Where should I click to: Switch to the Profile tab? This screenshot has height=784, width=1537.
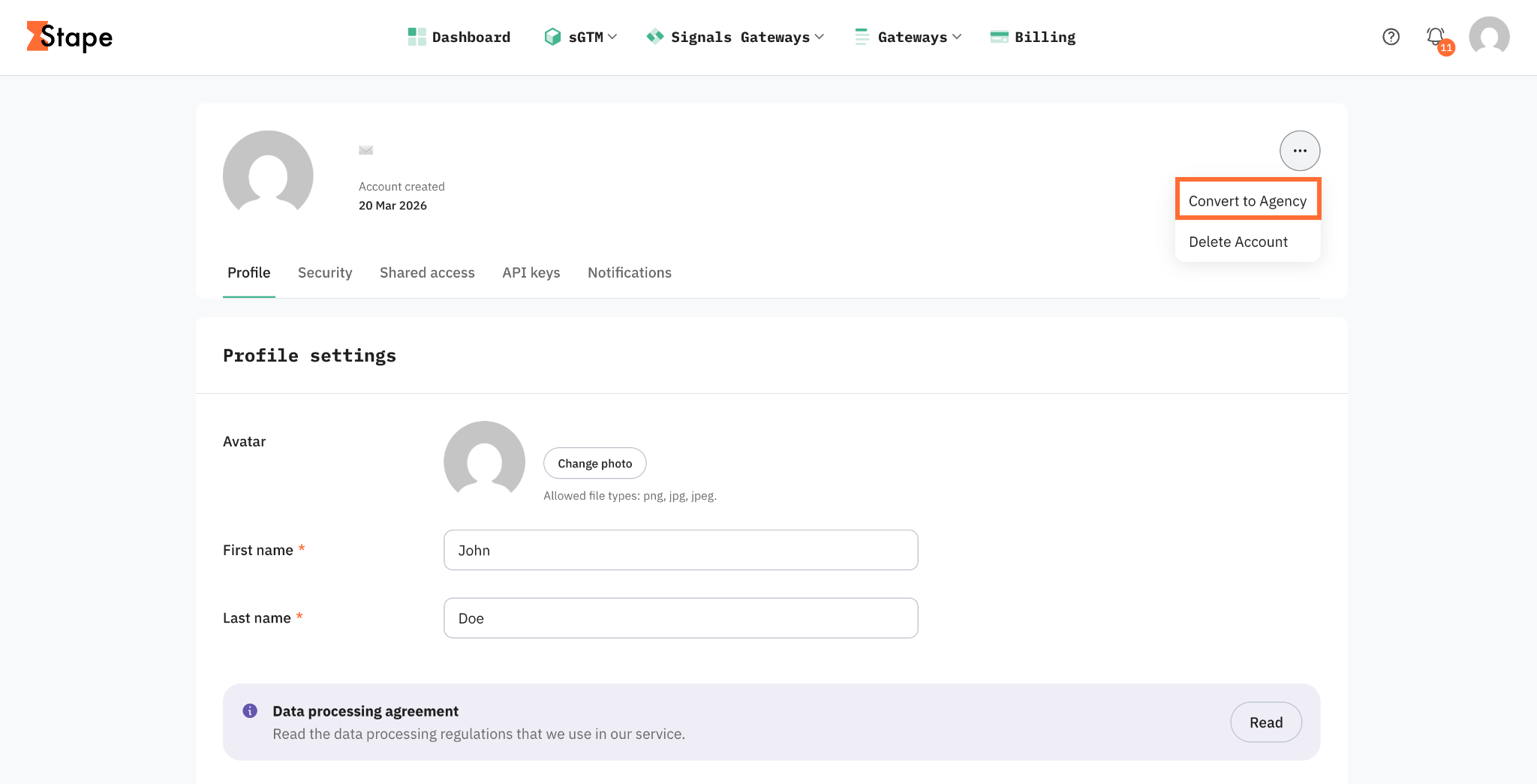coord(248,273)
